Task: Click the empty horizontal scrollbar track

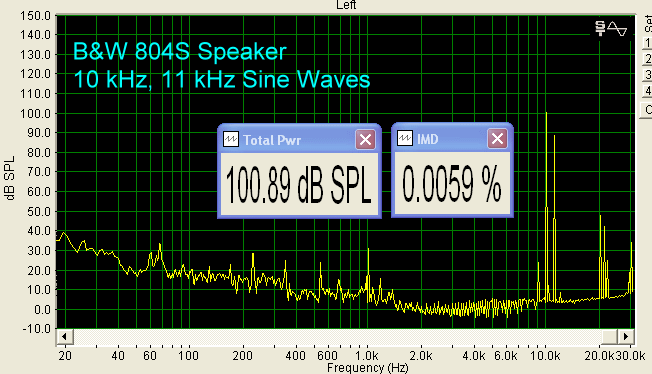Action: pyautogui.click(x=337, y=336)
